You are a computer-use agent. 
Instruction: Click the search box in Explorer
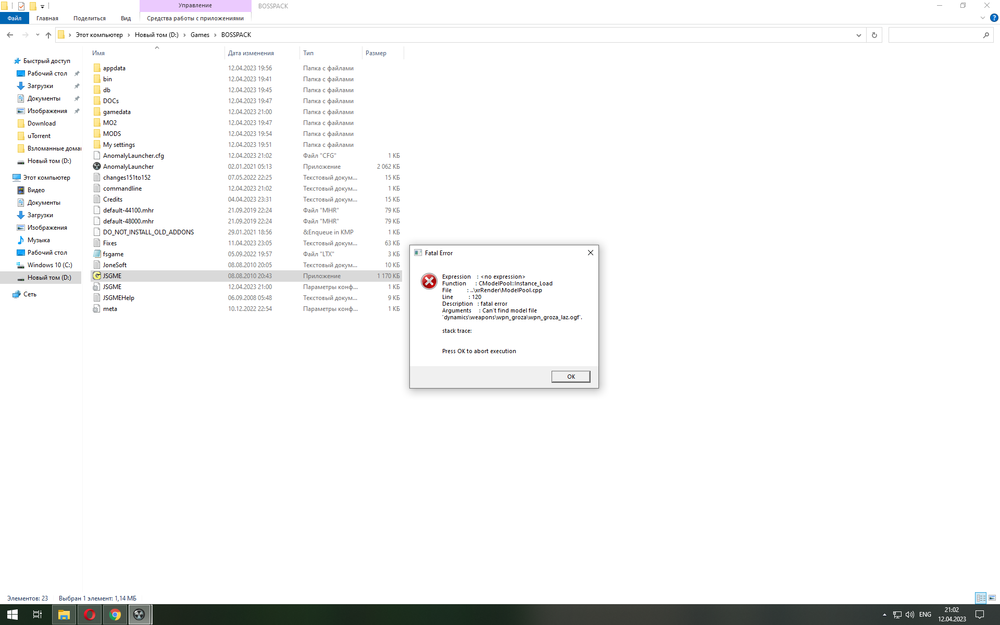940,35
